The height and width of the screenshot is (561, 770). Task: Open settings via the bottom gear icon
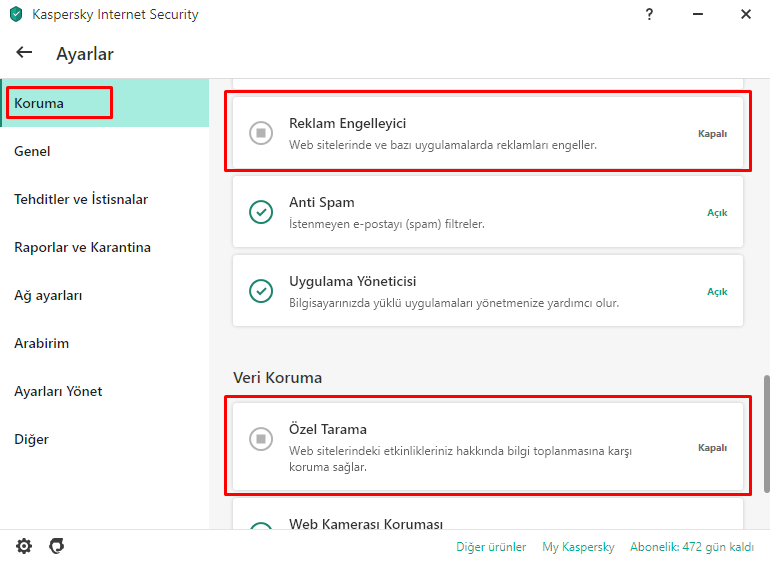24,546
